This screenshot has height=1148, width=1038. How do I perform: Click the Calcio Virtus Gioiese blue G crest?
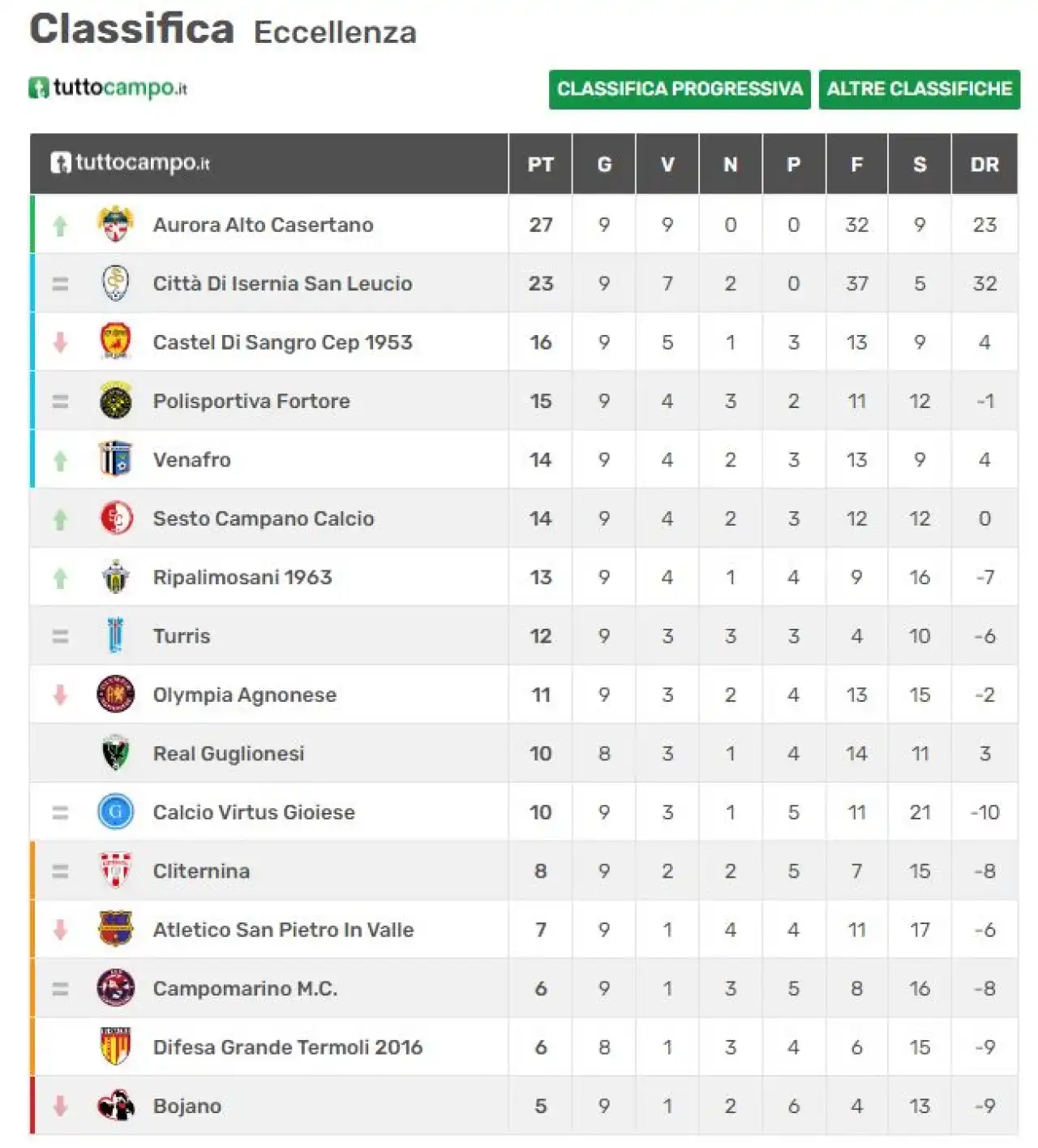click(x=115, y=812)
